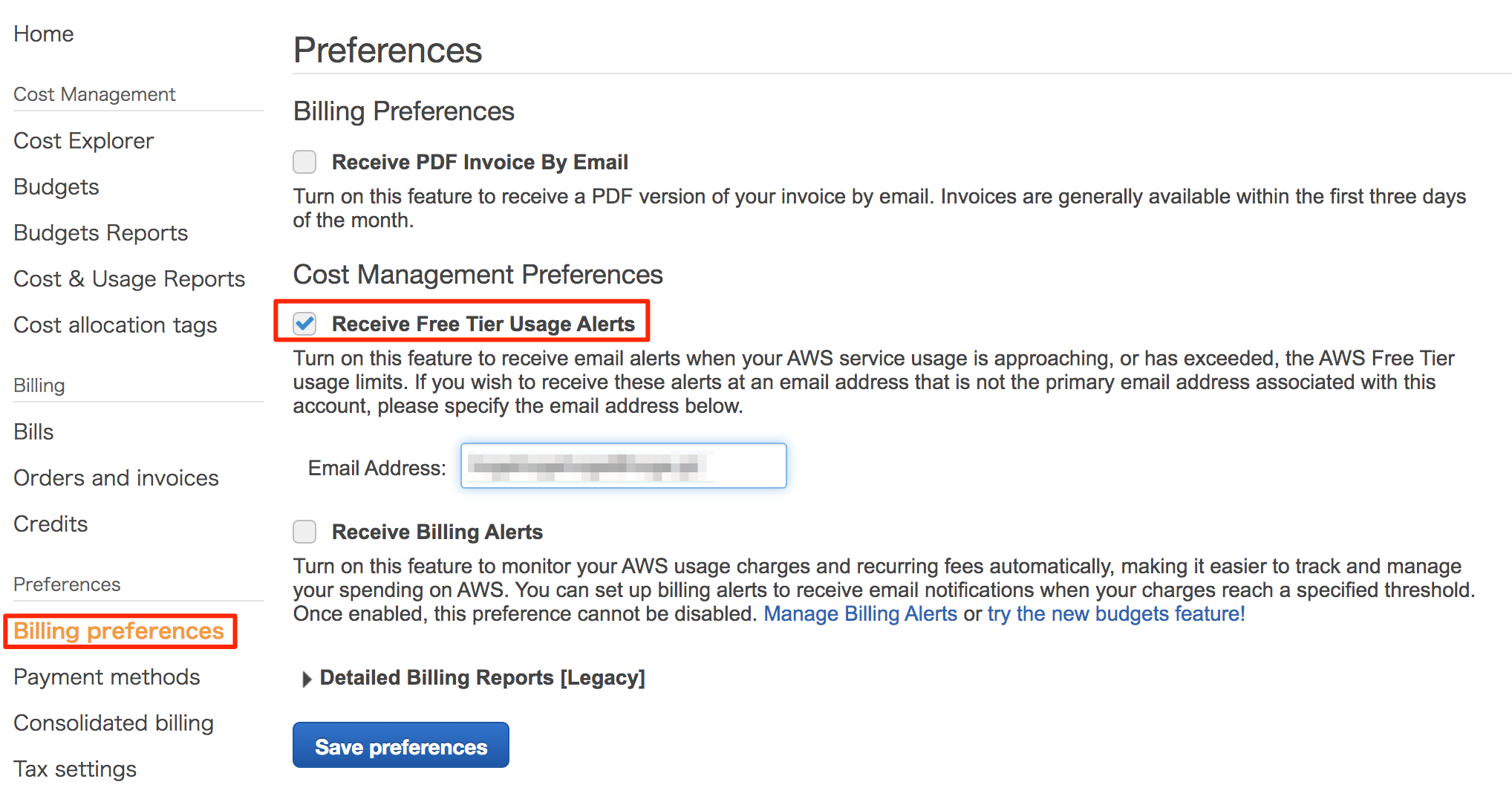Expand Detailed Billing Reports [Legacy] section
Image resolution: width=1512 pixels, height=802 pixels.
pyautogui.click(x=307, y=679)
